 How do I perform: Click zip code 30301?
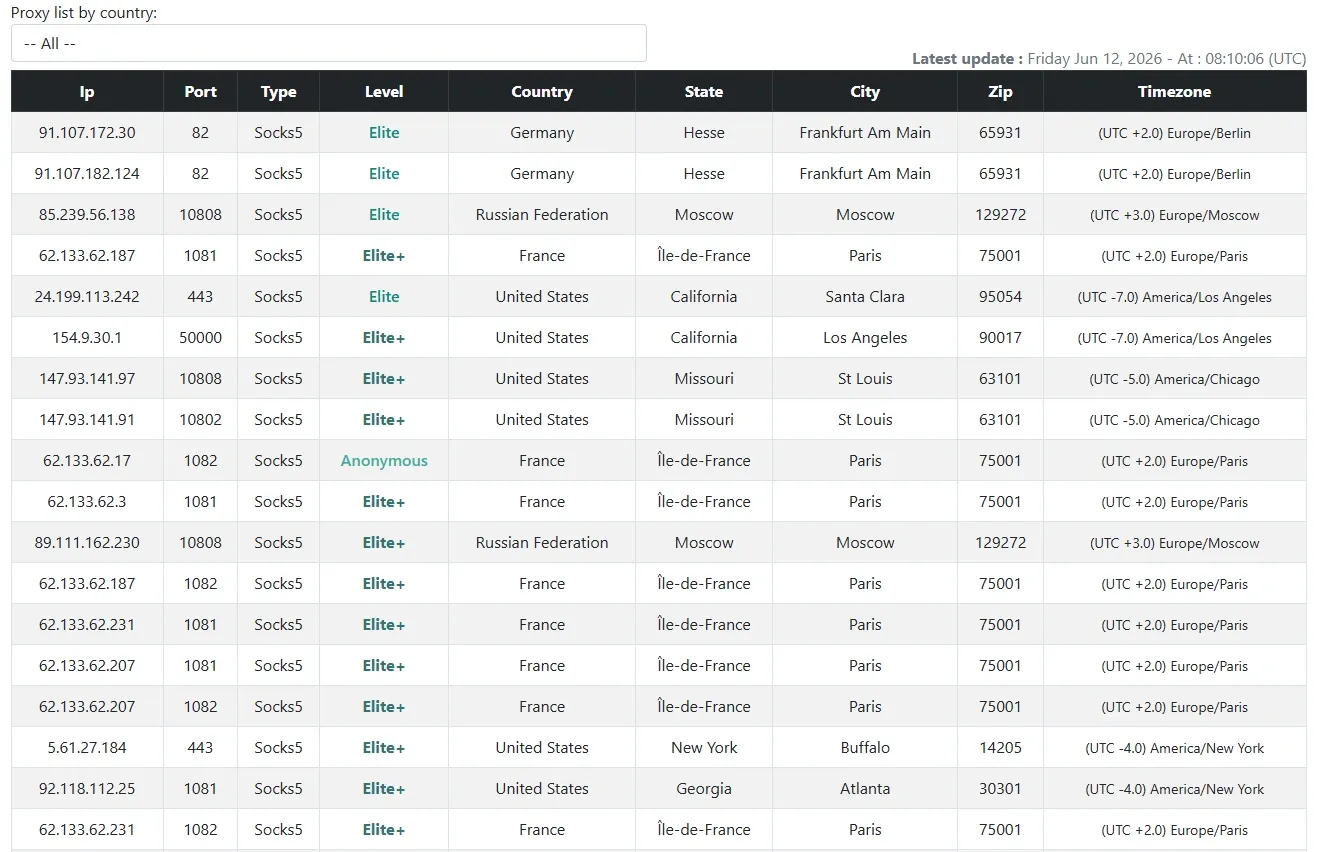pos(1000,789)
